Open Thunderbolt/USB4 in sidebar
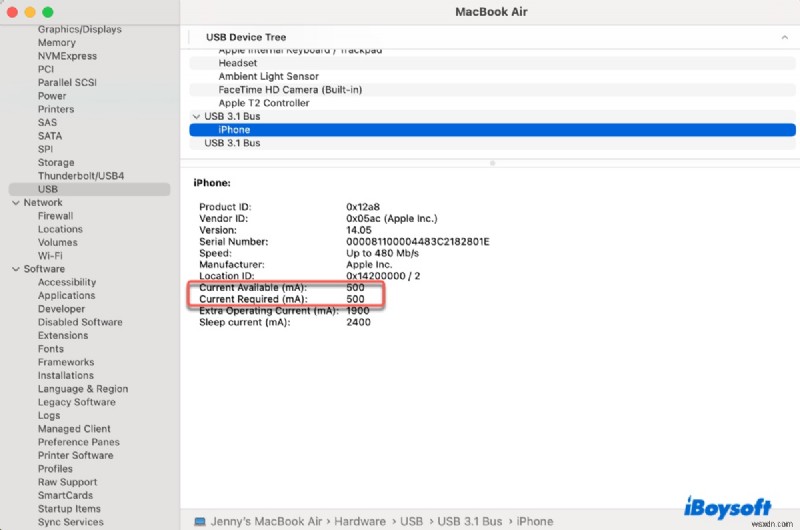Screen dimensions: 800x530 tap(81, 175)
